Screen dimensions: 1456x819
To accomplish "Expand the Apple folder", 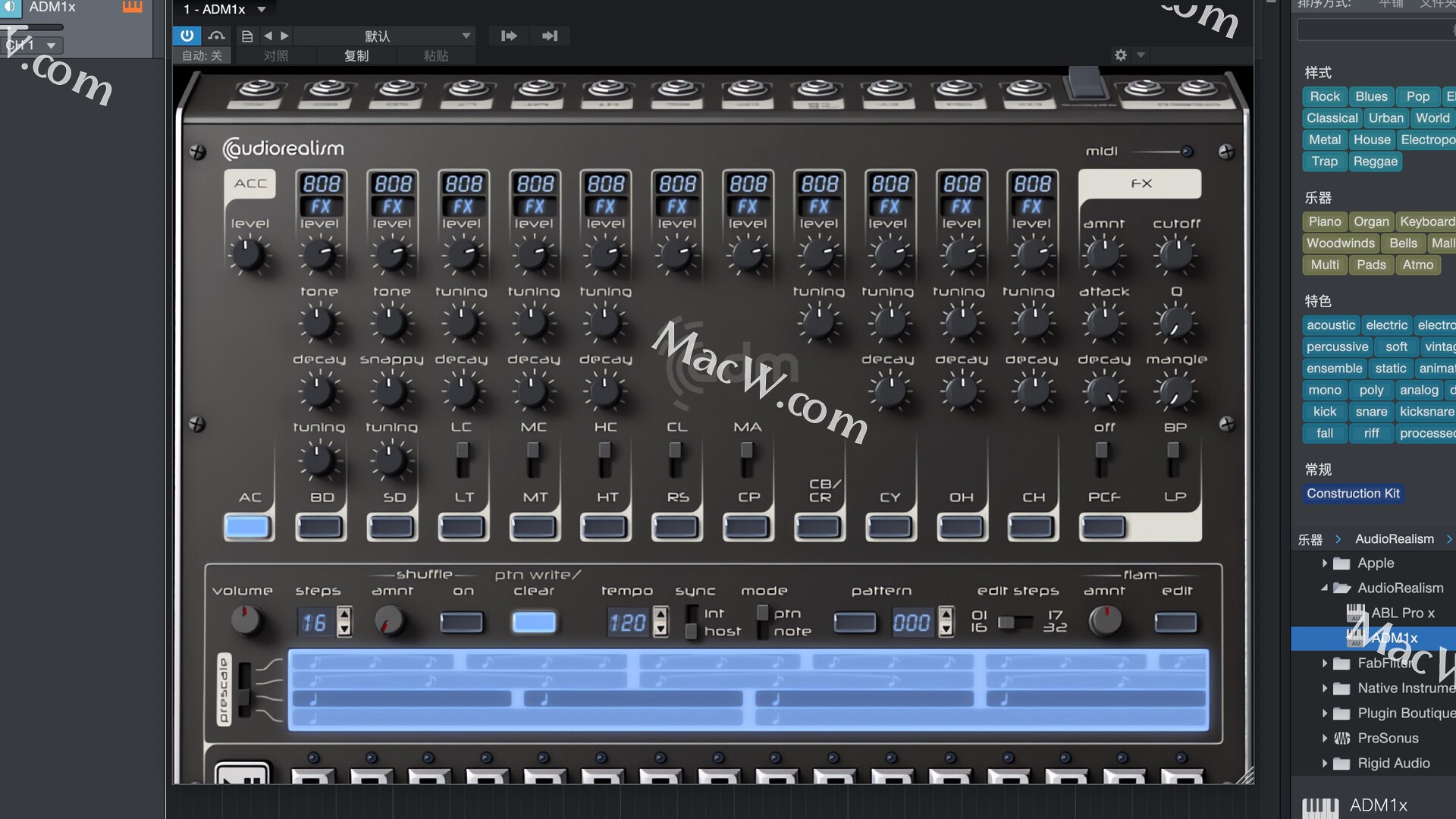I will click(1324, 563).
